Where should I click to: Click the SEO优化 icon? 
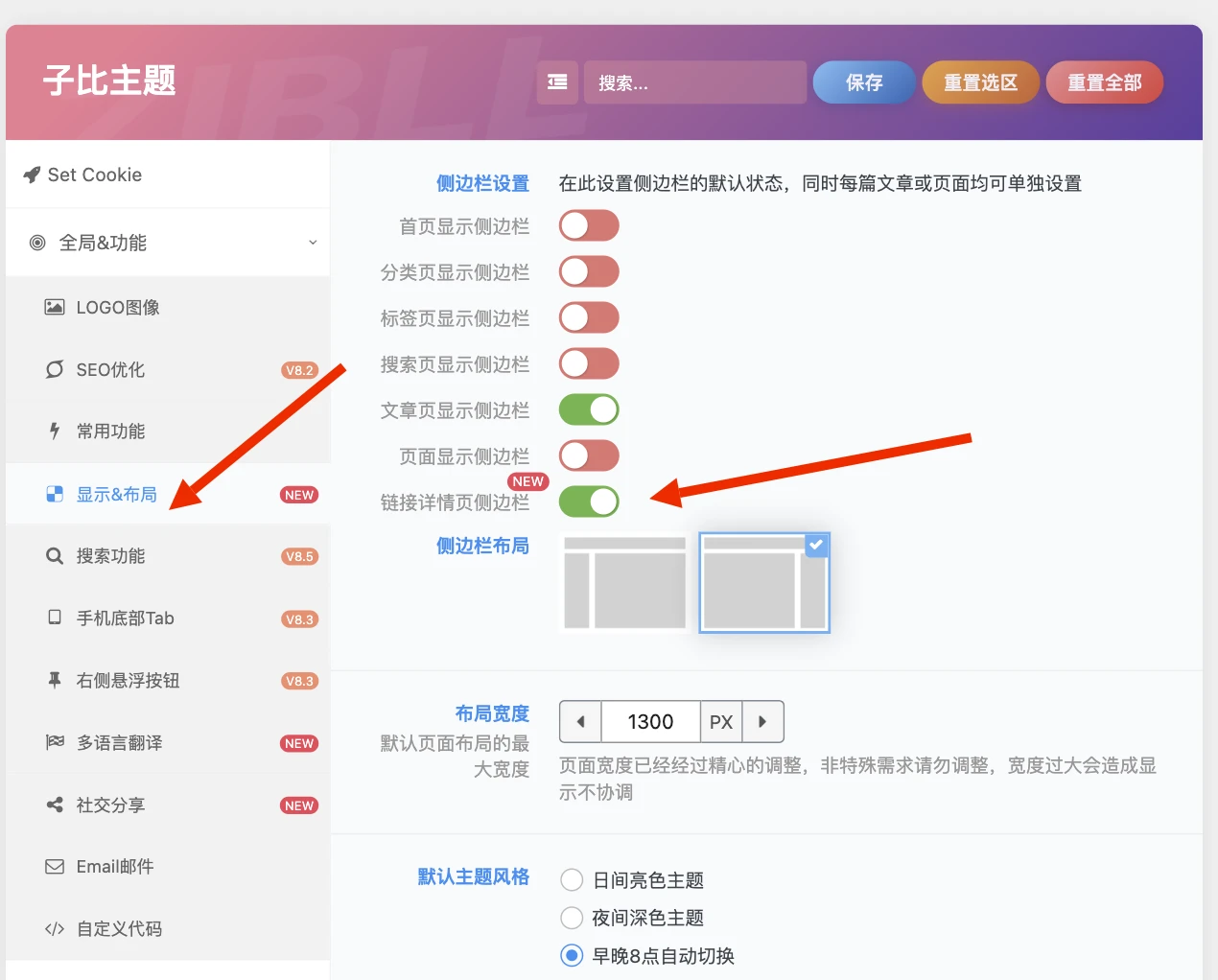click(x=55, y=369)
